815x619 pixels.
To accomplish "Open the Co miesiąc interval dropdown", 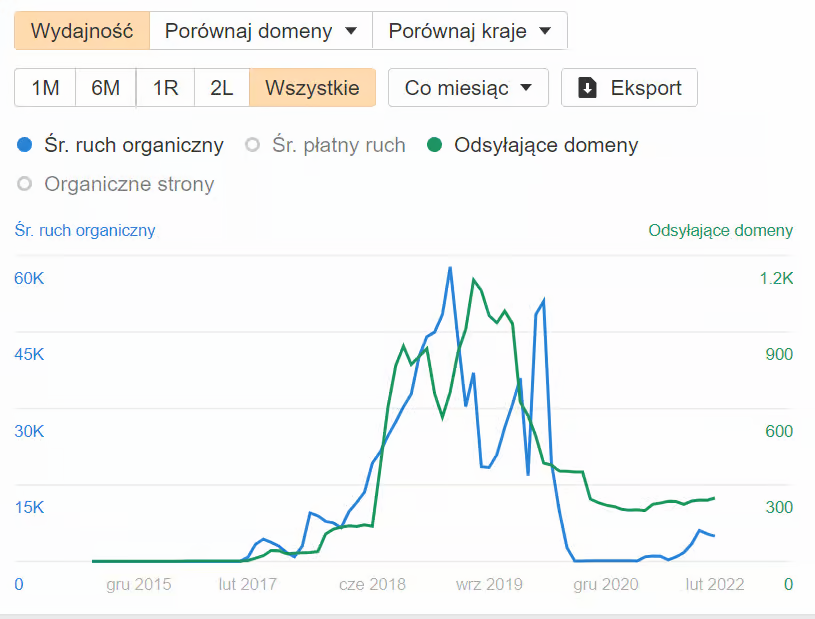I will click(x=467, y=87).
